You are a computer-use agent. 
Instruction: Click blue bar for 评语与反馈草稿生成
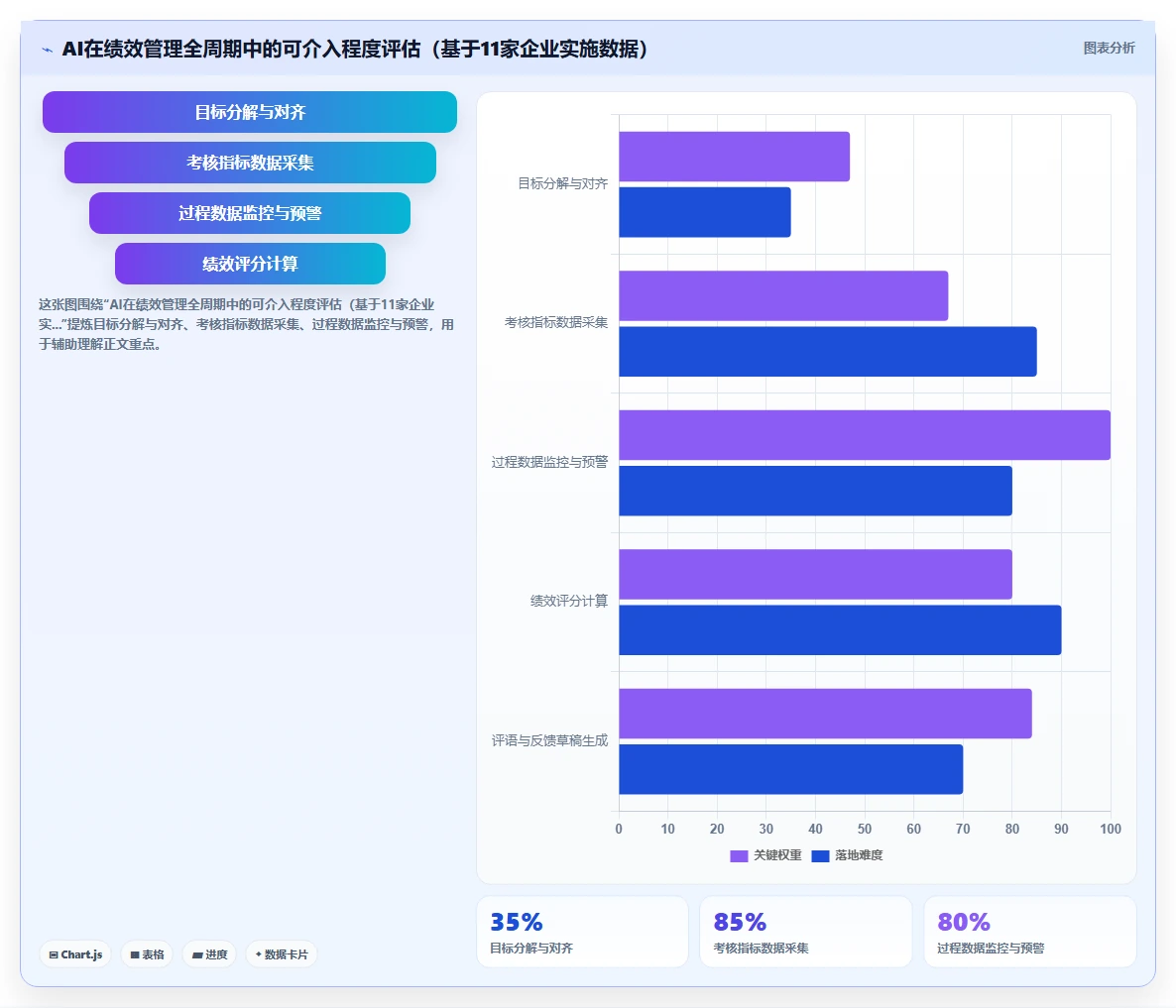(790, 769)
